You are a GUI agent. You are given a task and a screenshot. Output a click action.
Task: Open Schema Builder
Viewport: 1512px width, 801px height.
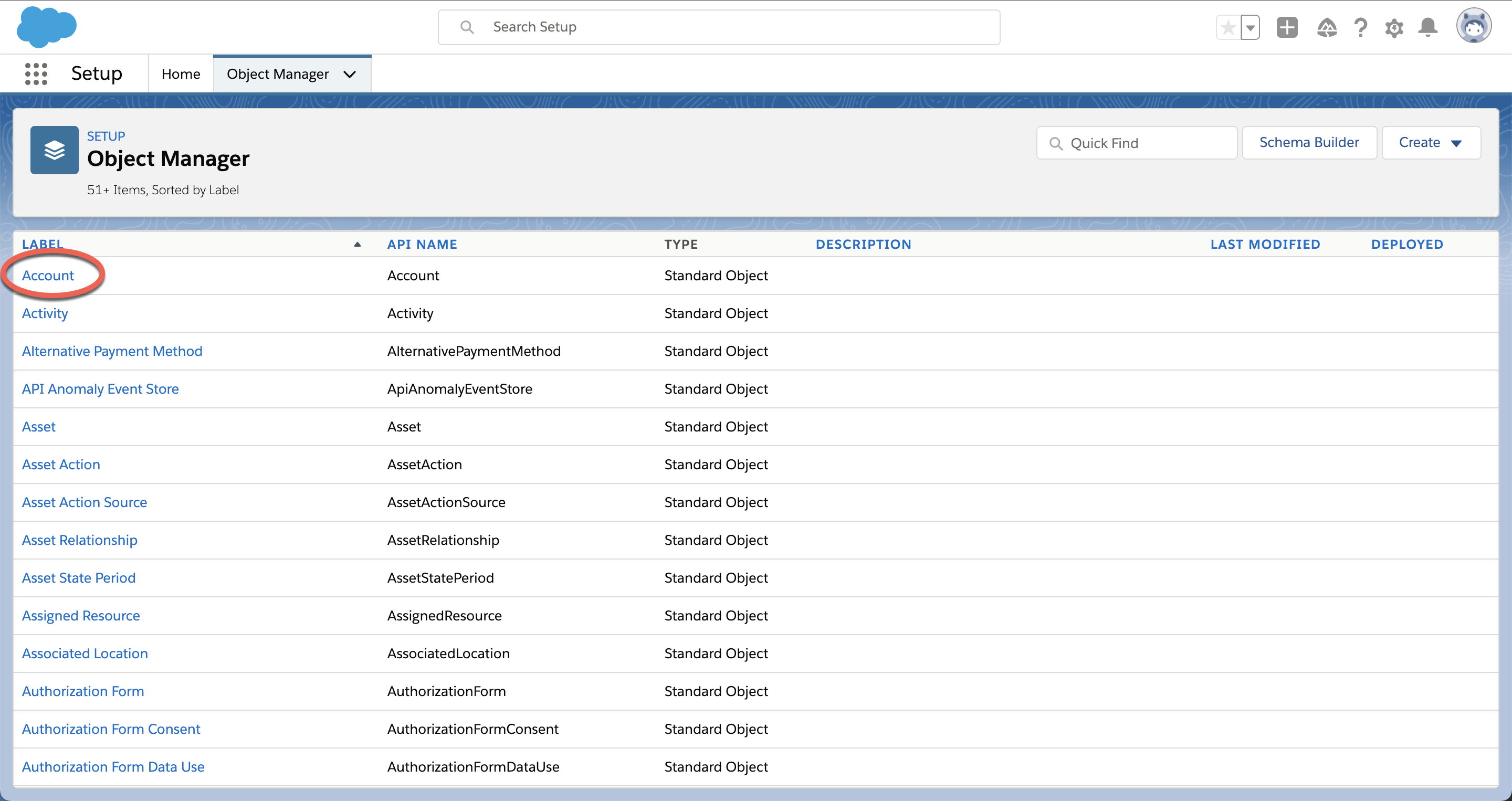click(1309, 143)
